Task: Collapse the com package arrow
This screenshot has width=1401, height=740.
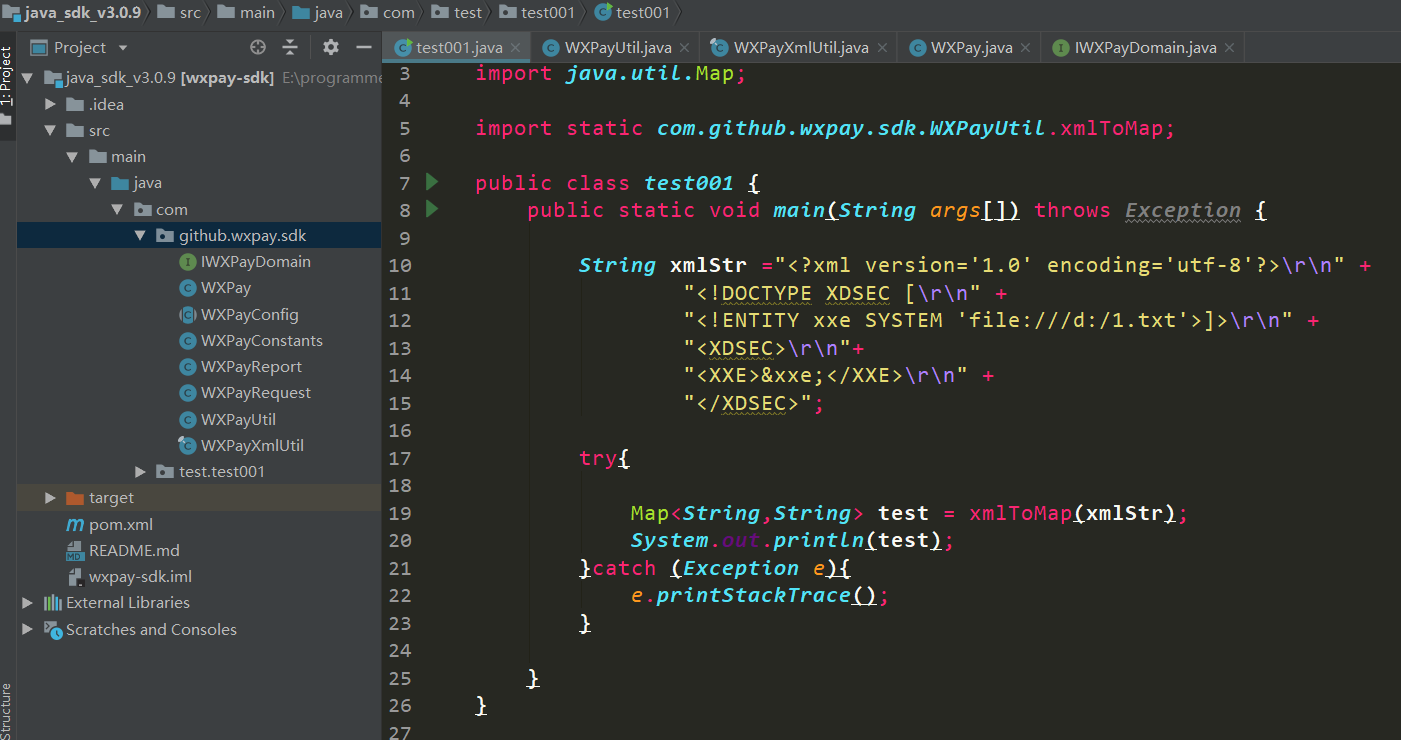Action: (x=117, y=209)
